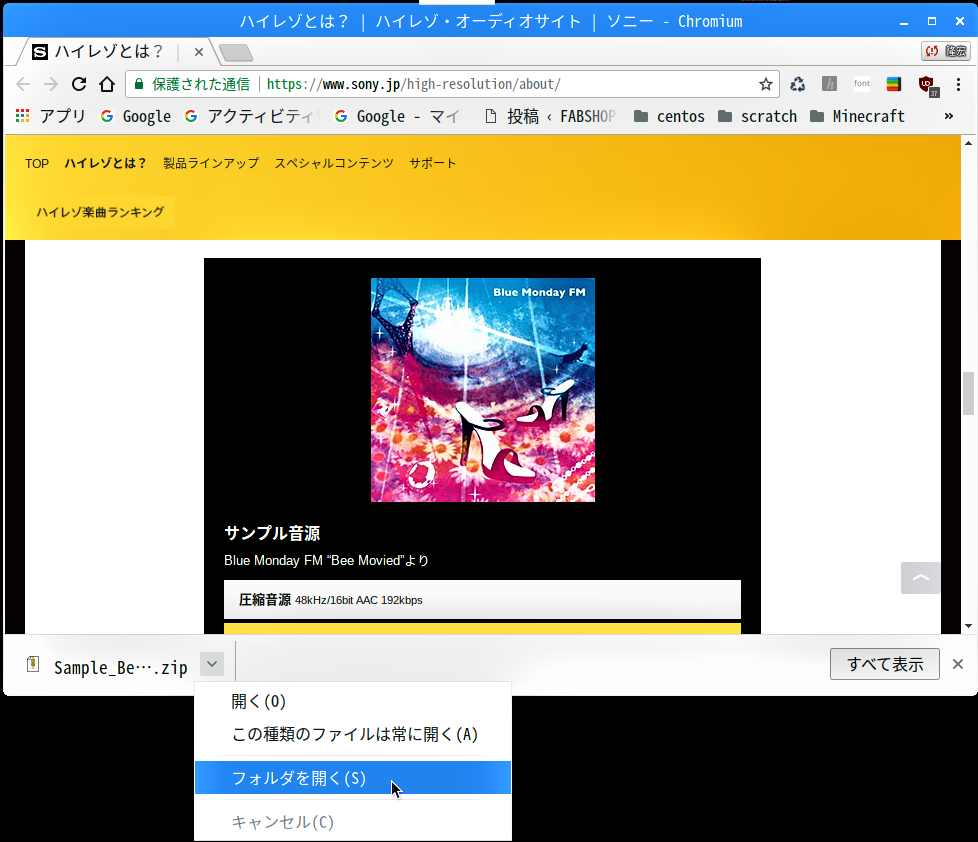
Task: Open サポート navigation link
Action: pos(433,163)
